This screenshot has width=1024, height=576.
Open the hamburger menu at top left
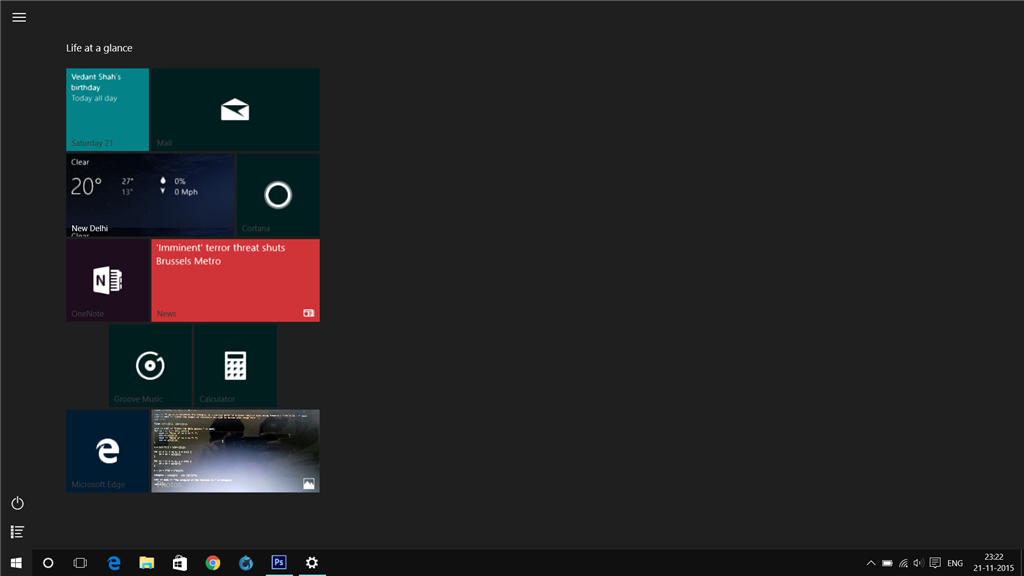point(19,18)
